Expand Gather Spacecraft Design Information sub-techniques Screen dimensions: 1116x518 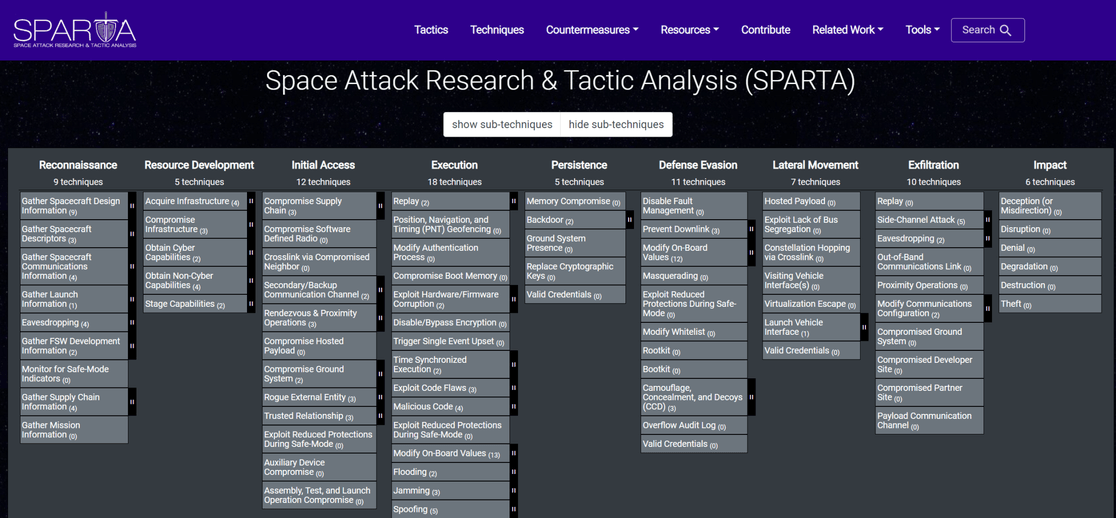coord(132,206)
